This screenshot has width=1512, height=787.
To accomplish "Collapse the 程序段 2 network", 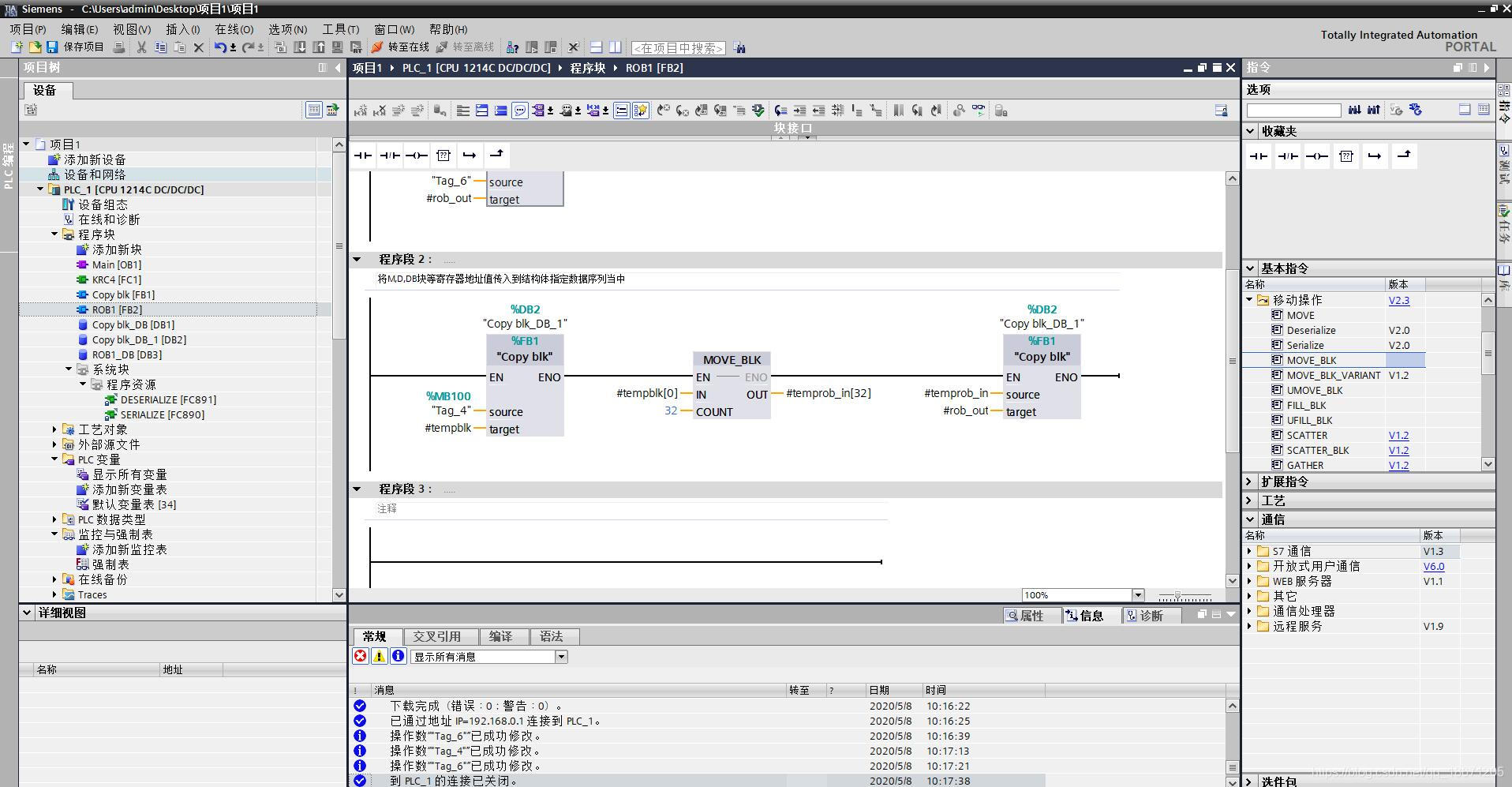I will point(357,259).
